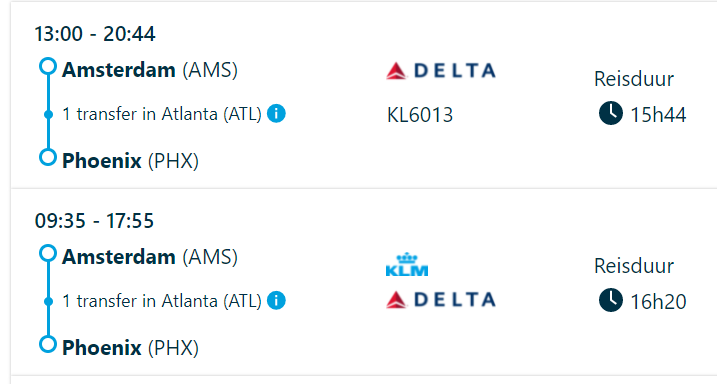This screenshot has width=717, height=384.
Task: Click 1 transfer in Atlanta on second flight
Action: pyautogui.click(x=162, y=301)
